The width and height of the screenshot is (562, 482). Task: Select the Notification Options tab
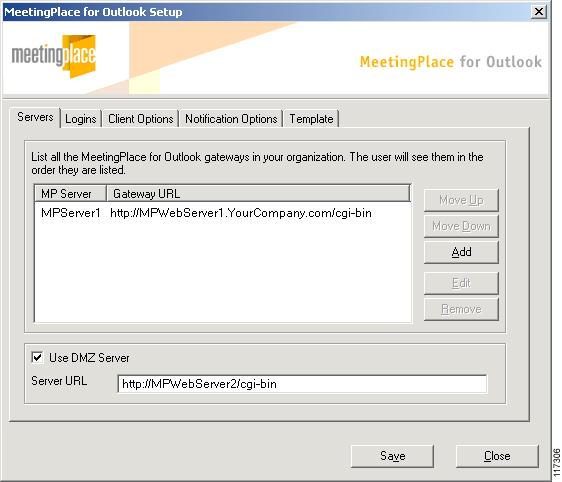pyautogui.click(x=231, y=119)
